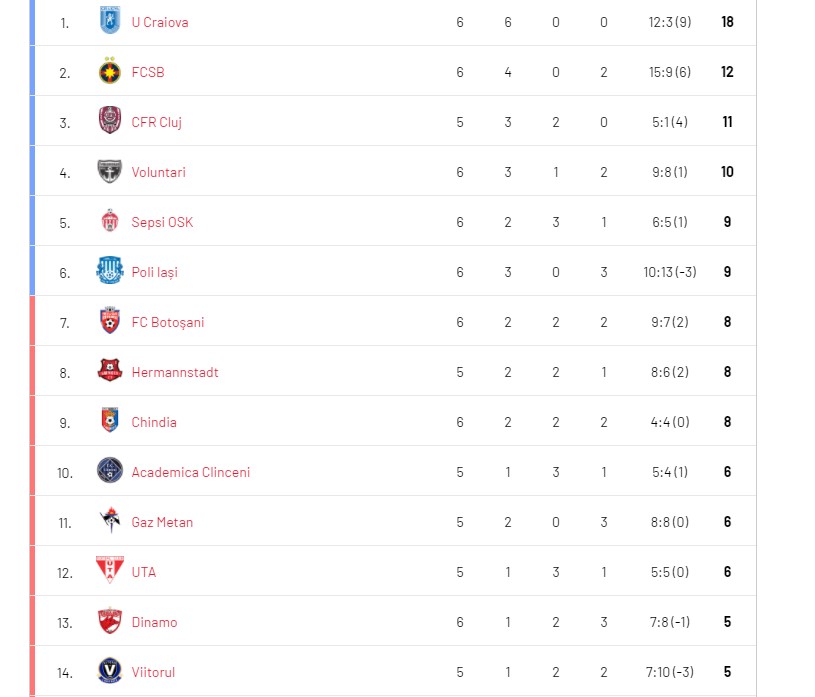The width and height of the screenshot is (815, 697).
Task: Click the Voluntari team badge
Action: [x=109, y=172]
